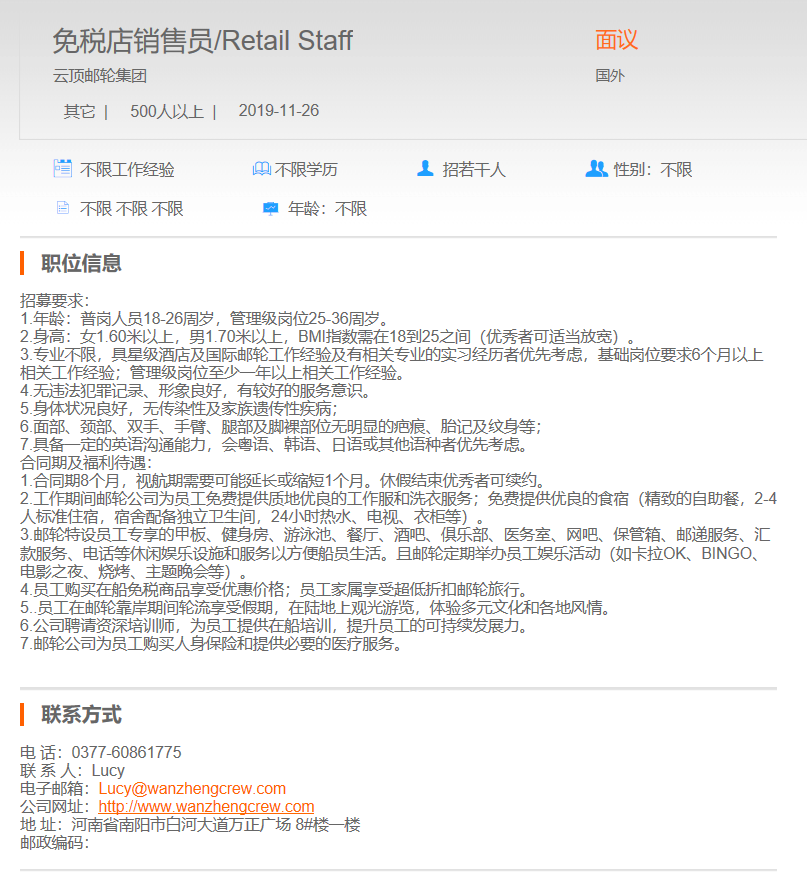Click the company name 云顶邮轮集团
Viewport: 807px width, 877px height.
(x=100, y=76)
